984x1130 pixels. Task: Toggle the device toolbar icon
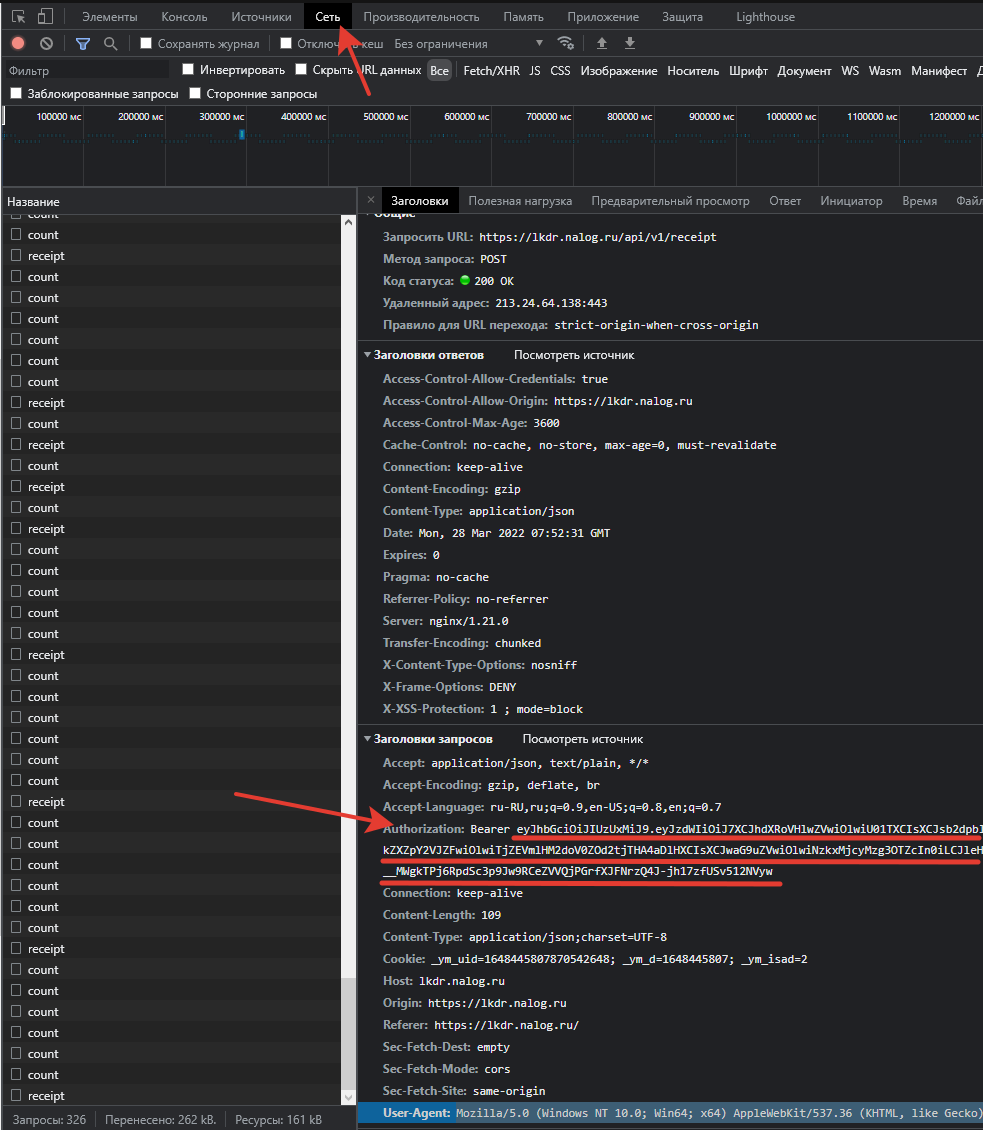(45, 17)
